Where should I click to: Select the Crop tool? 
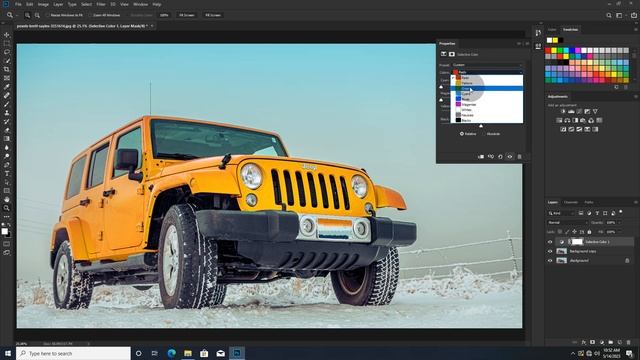click(x=7, y=69)
